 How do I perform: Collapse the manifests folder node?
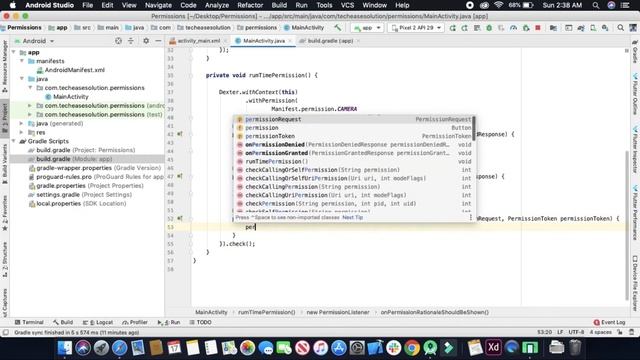(x=22, y=61)
